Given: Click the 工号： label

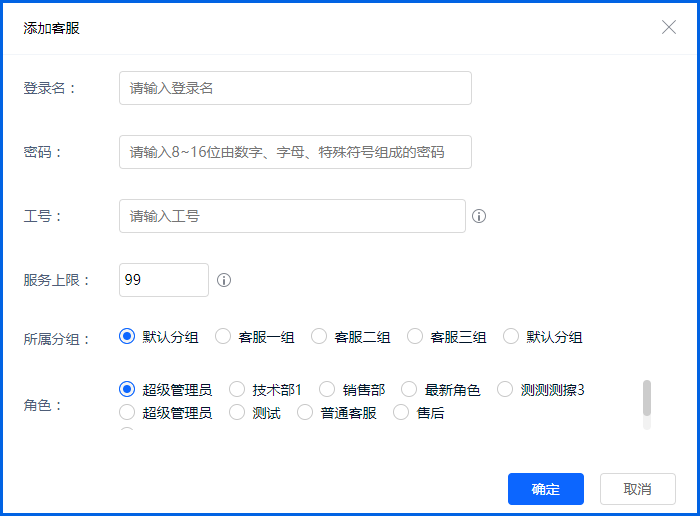Looking at the screenshot, I should [x=42, y=216].
